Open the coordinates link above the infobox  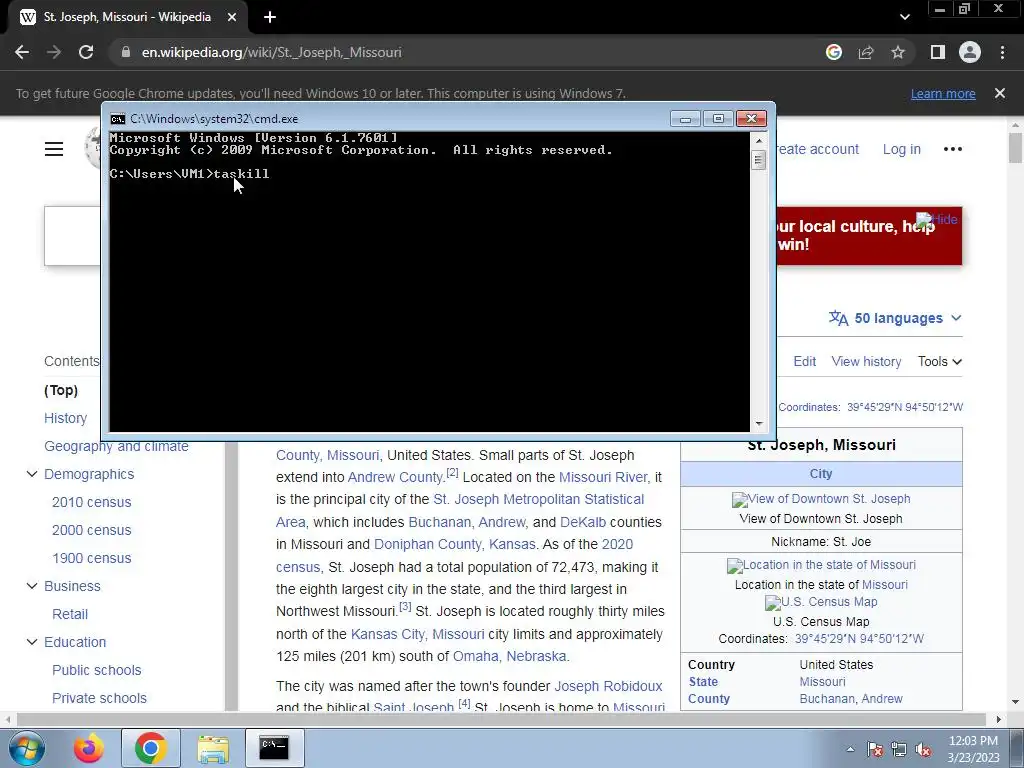(x=904, y=407)
